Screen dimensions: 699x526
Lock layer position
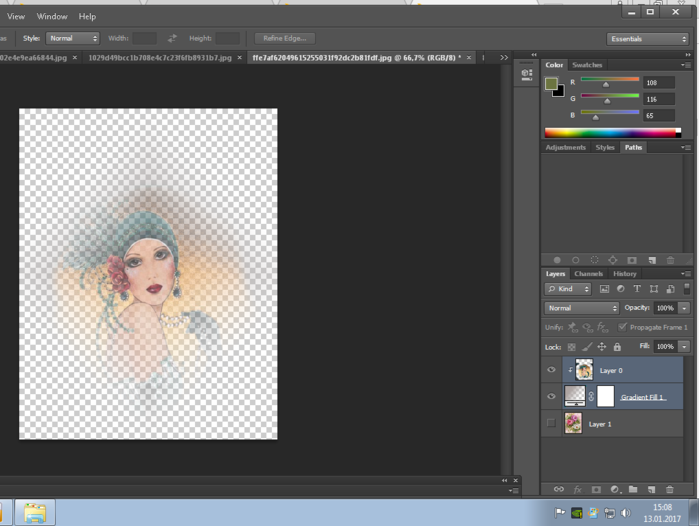pyautogui.click(x=602, y=347)
